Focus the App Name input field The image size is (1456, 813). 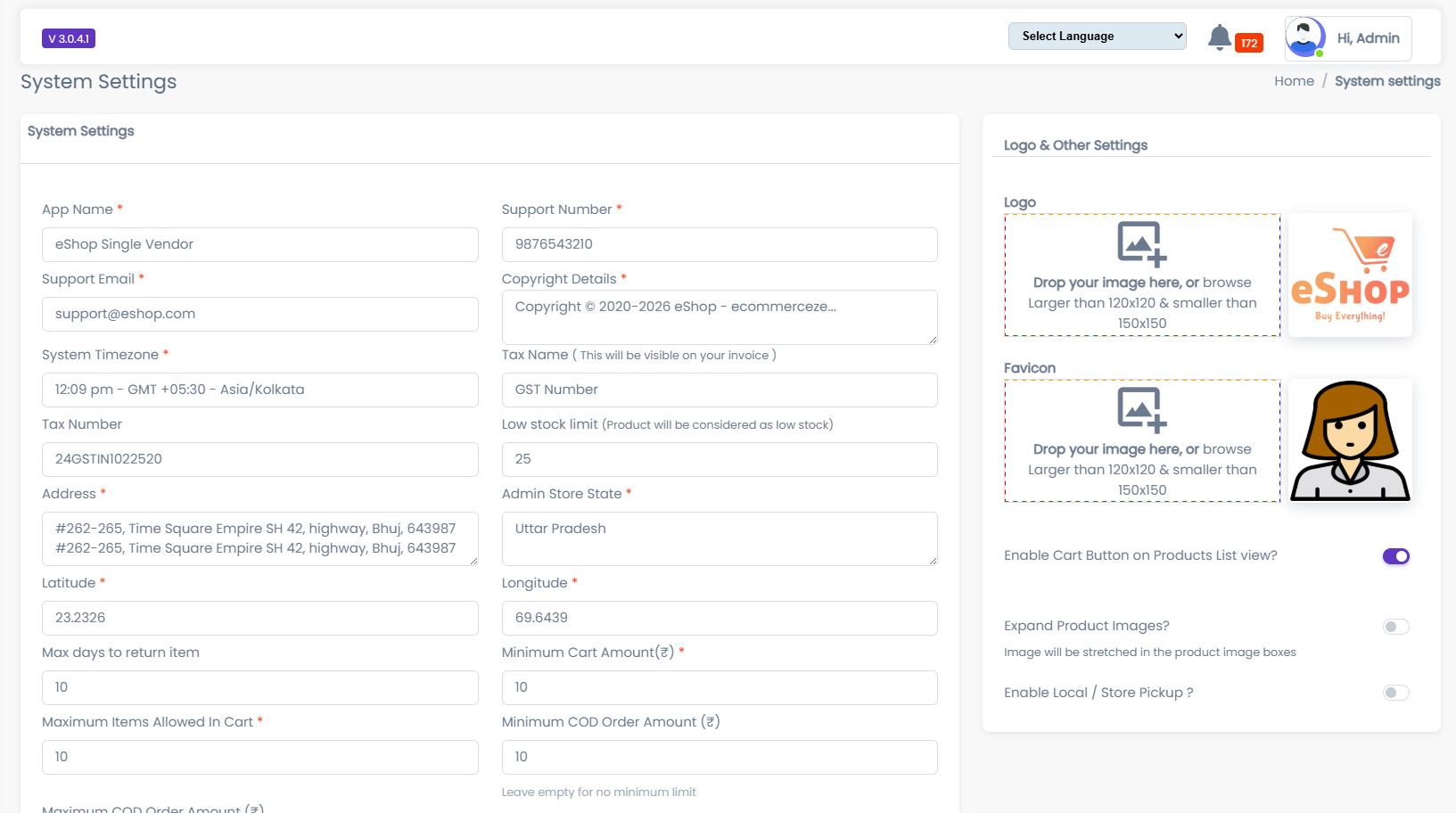pyautogui.click(x=260, y=244)
